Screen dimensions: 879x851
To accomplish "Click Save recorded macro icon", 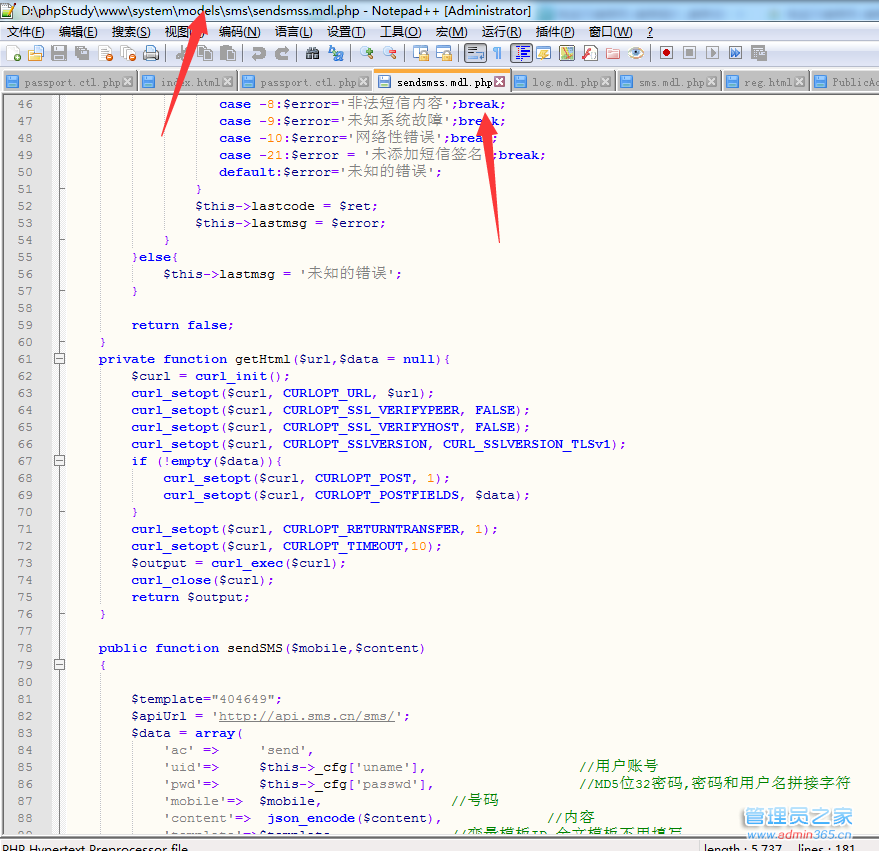I will coord(758,53).
